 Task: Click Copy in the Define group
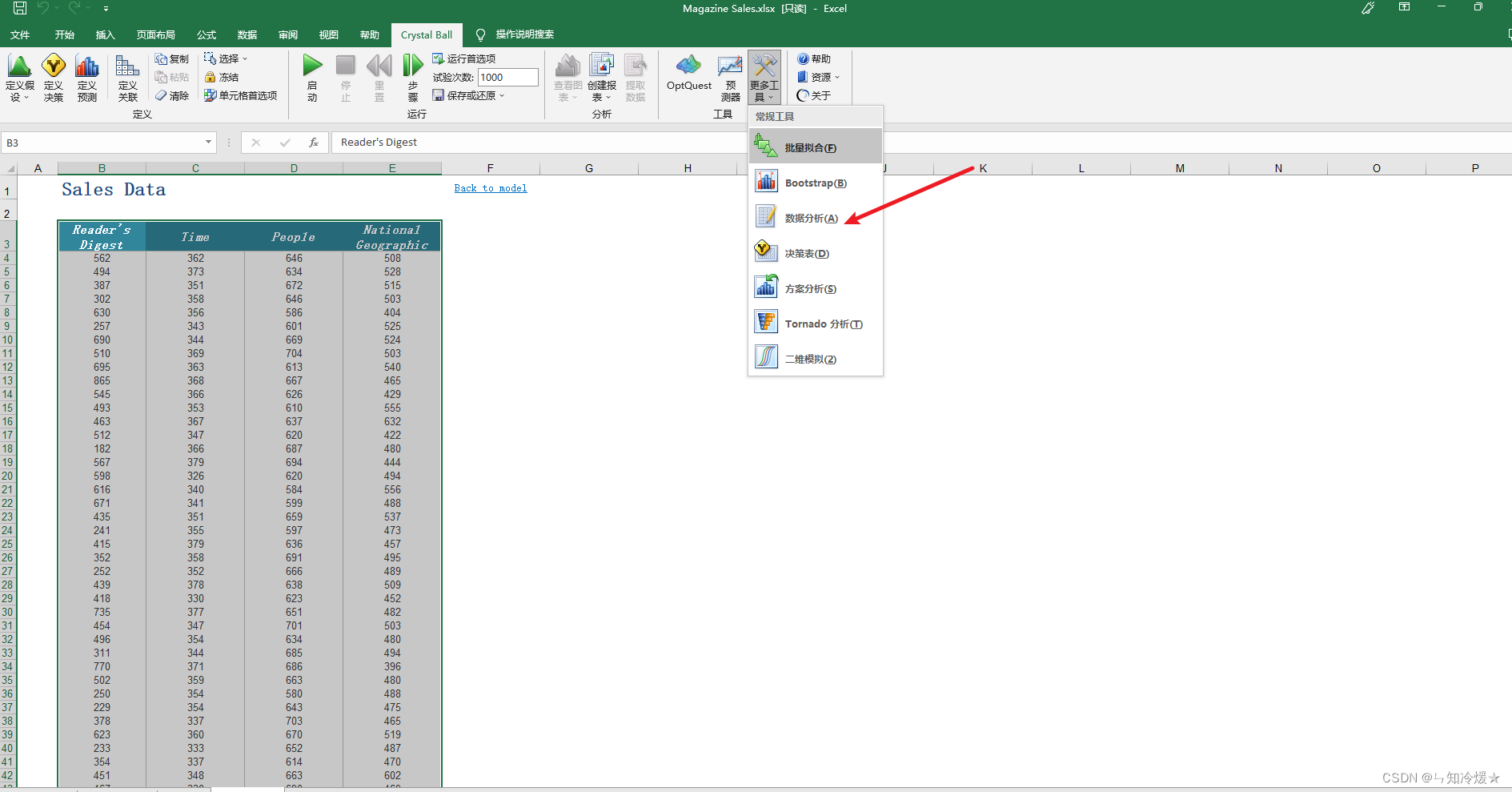172,59
